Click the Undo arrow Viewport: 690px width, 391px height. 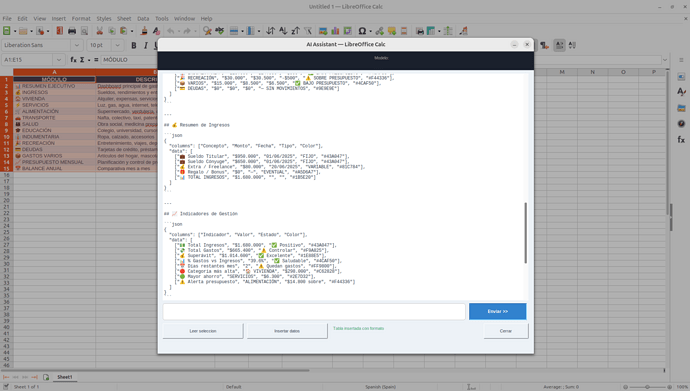170,31
